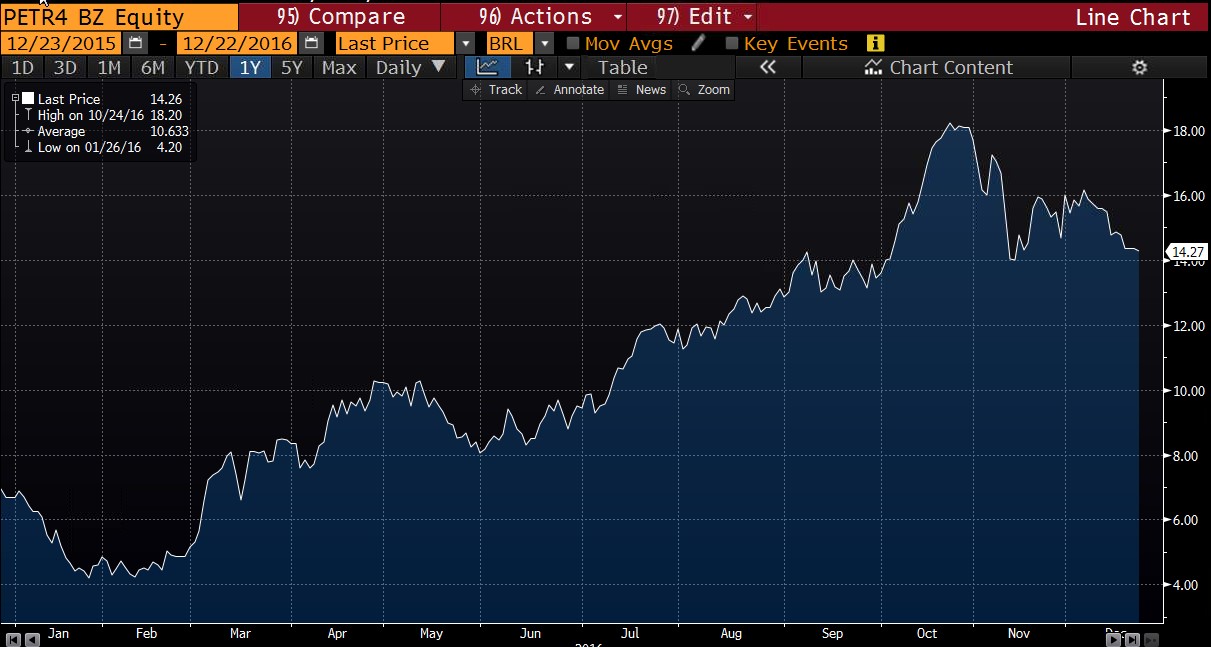
Task: Click the pencil icon beside Mov Avgs
Action: pyautogui.click(x=699, y=43)
